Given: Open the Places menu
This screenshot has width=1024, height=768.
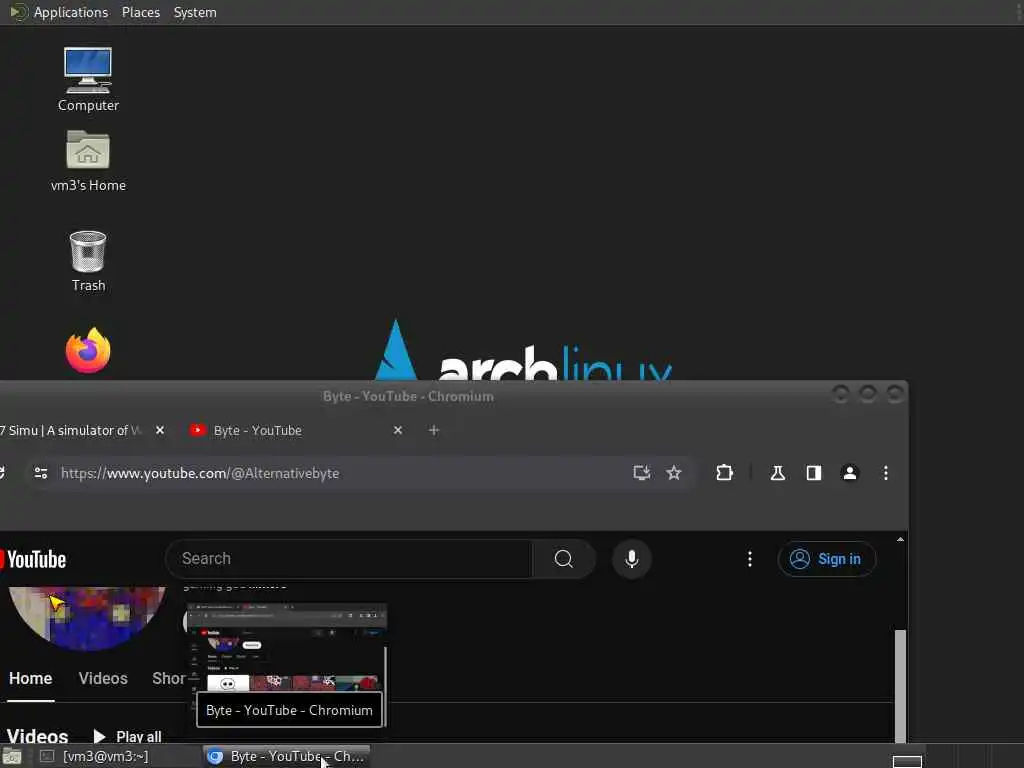Looking at the screenshot, I should click(140, 12).
